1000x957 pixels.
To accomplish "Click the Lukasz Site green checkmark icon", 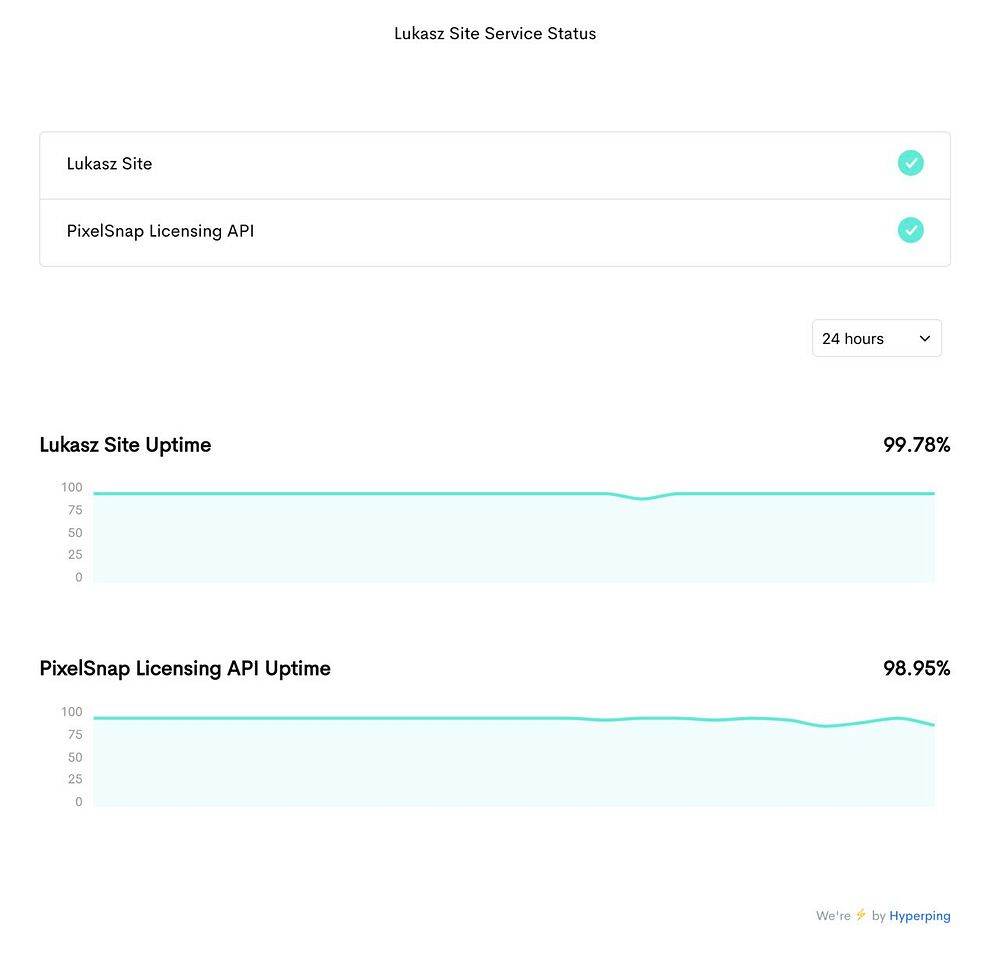I will (x=910, y=163).
